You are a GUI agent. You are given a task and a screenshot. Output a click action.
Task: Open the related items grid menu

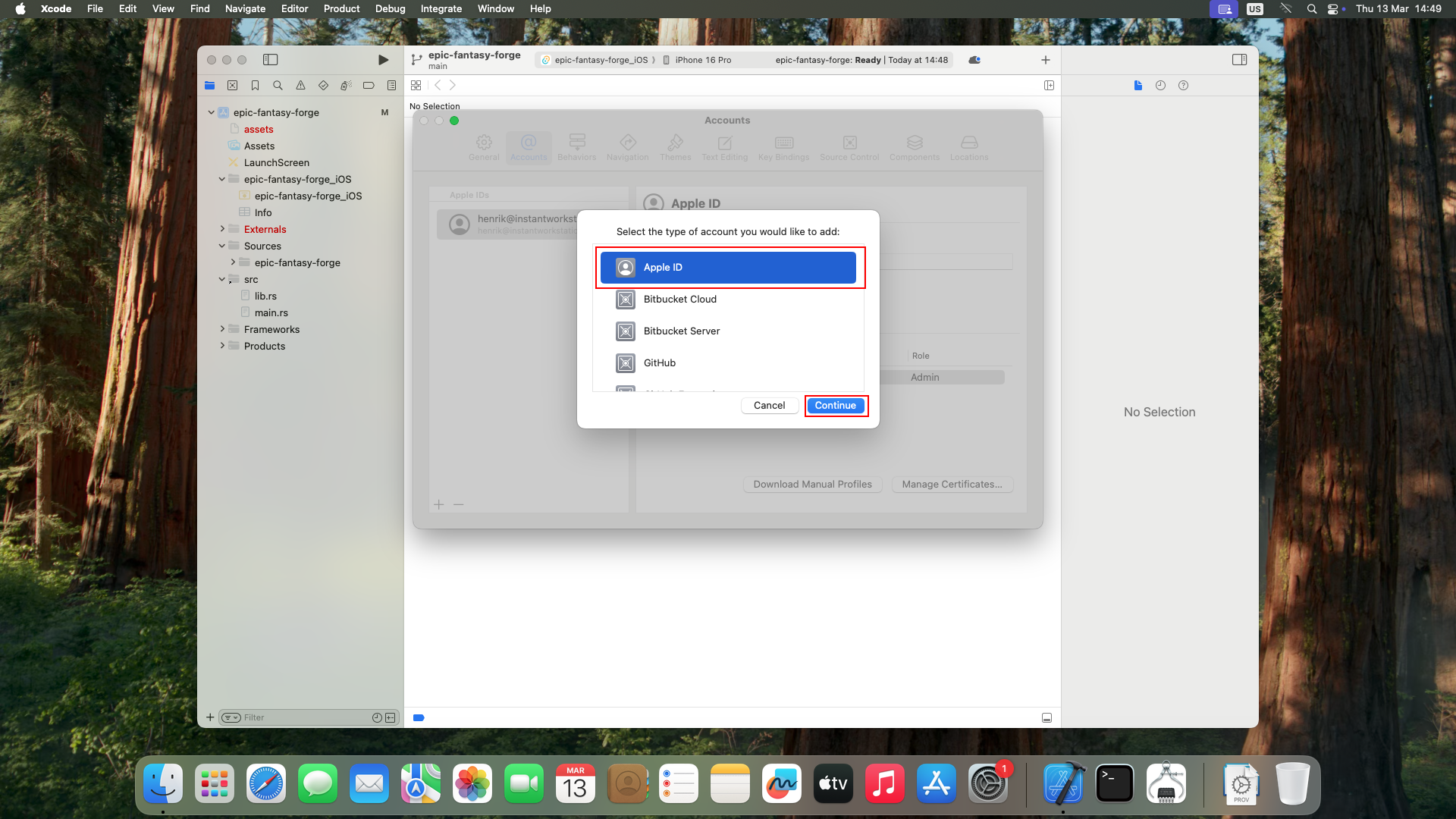(x=416, y=86)
